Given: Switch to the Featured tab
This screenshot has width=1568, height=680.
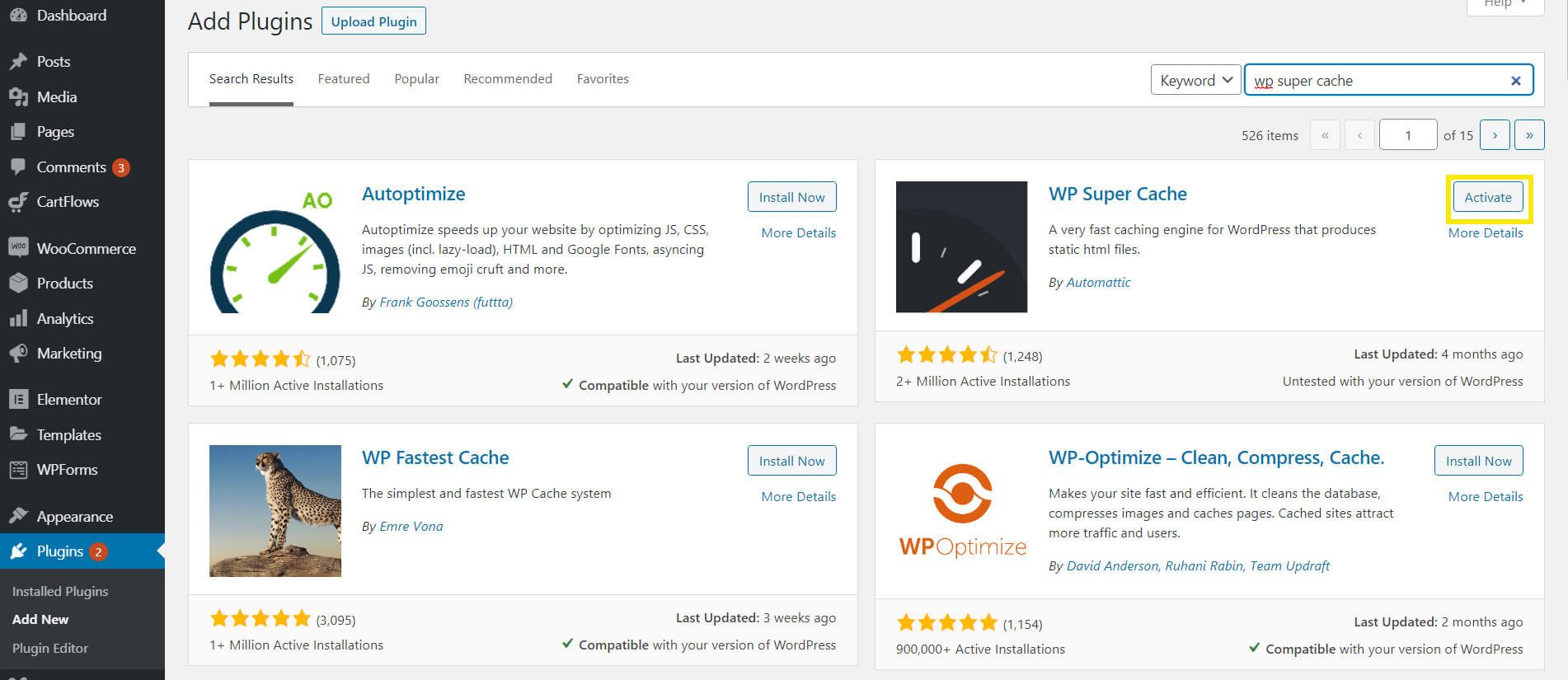Looking at the screenshot, I should pyautogui.click(x=344, y=79).
